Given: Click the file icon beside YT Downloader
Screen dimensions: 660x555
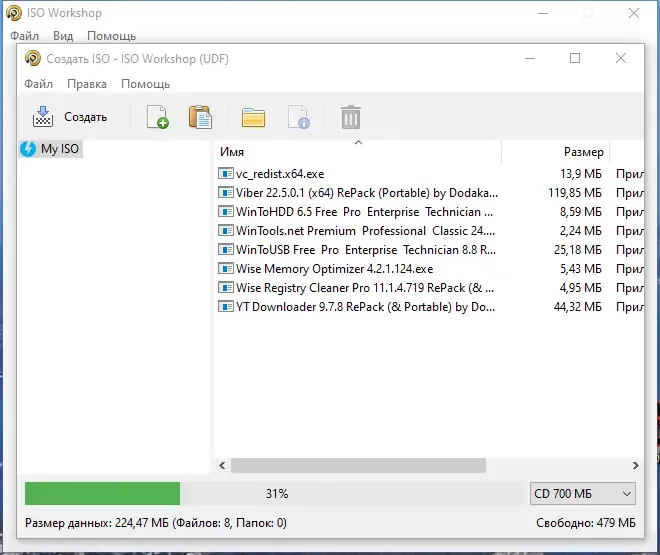Looking at the screenshot, I should pyautogui.click(x=226, y=307).
